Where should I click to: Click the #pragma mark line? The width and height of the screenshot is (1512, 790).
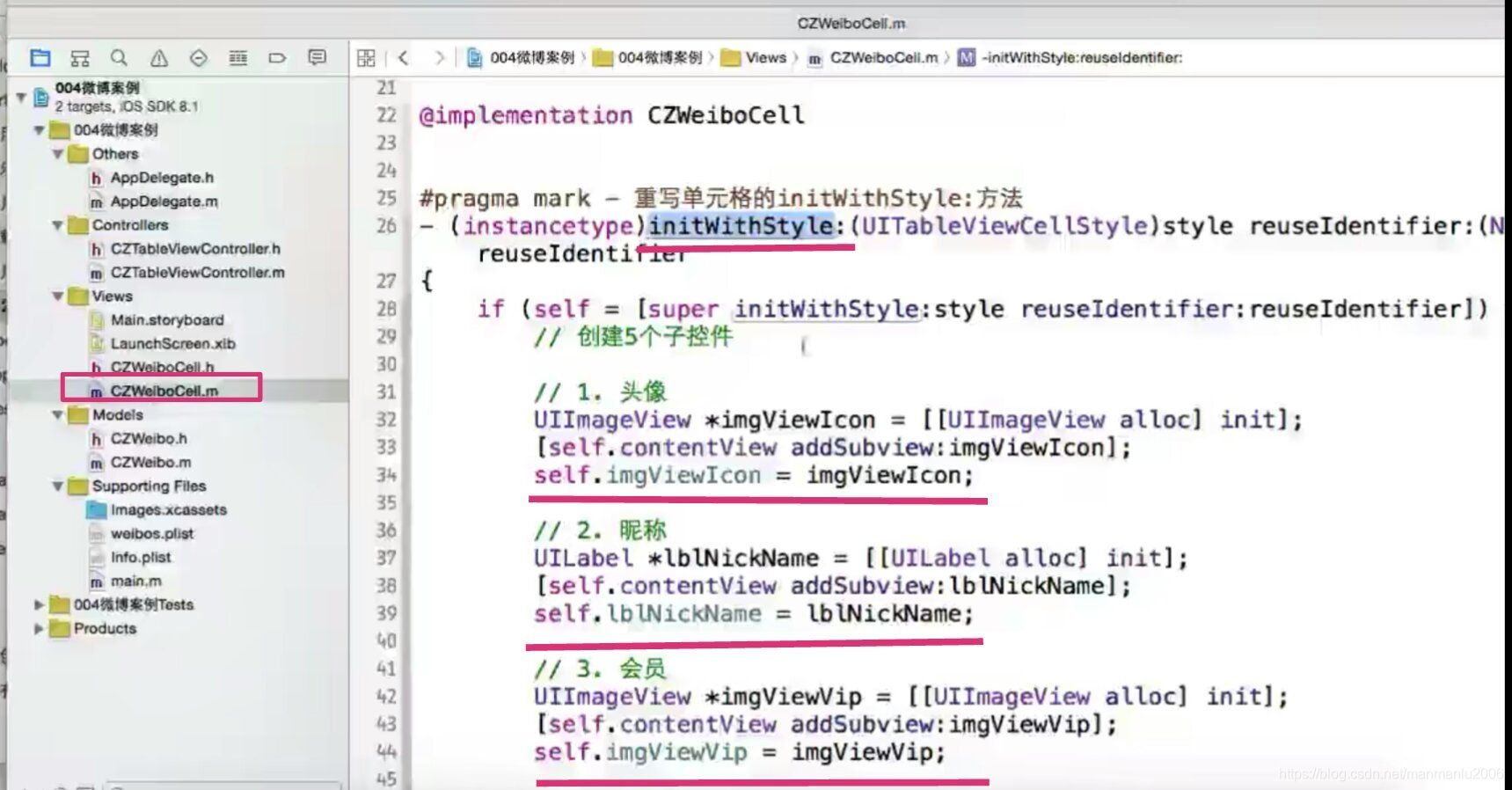click(720, 198)
